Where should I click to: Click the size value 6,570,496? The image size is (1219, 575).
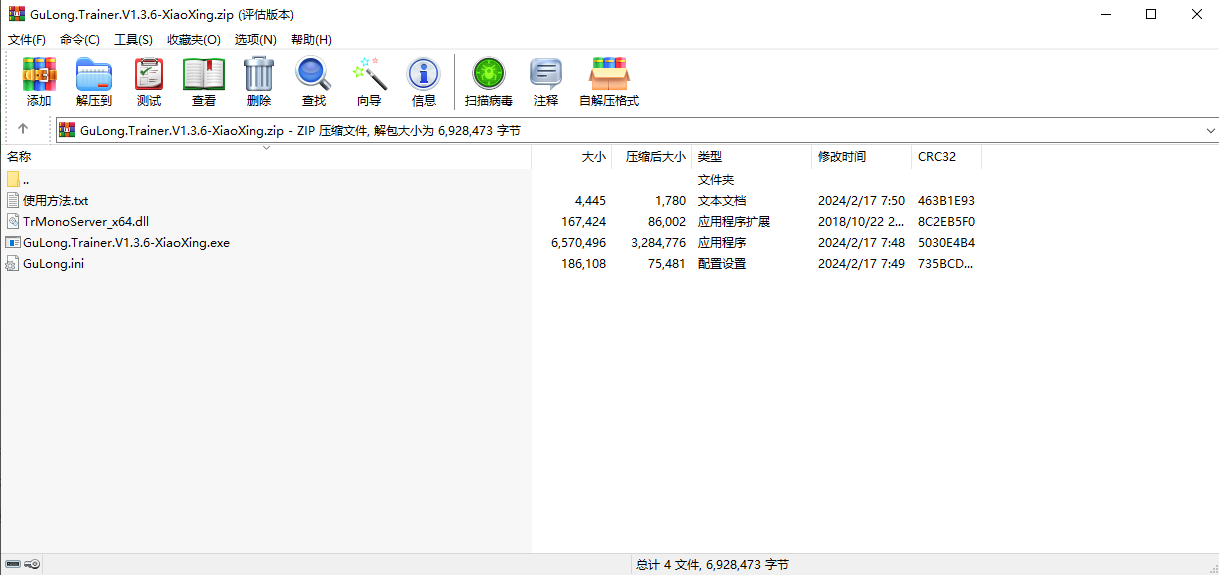578,243
